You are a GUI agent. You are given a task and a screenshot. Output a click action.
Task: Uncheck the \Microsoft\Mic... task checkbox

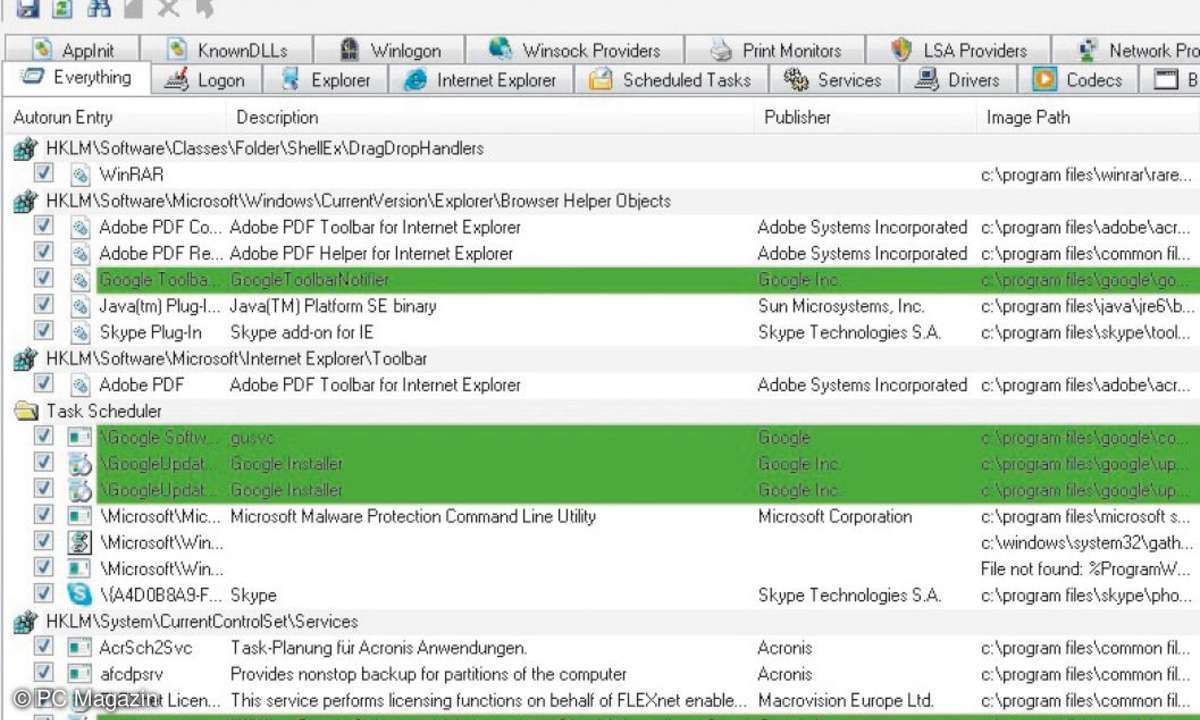point(43,516)
